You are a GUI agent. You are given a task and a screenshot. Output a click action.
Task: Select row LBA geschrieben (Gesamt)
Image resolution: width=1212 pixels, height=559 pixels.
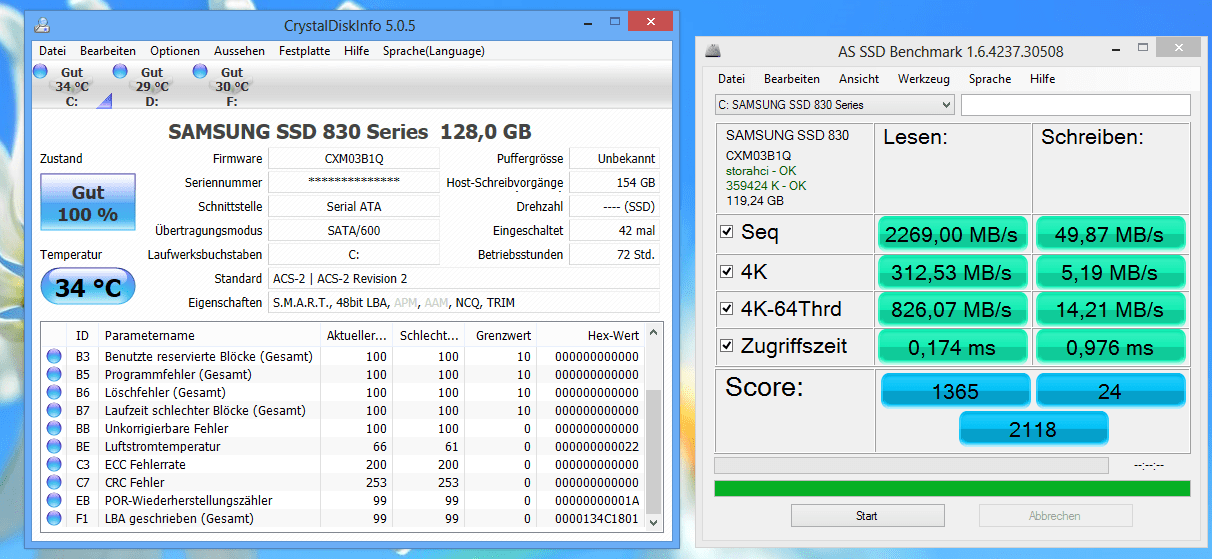343,518
